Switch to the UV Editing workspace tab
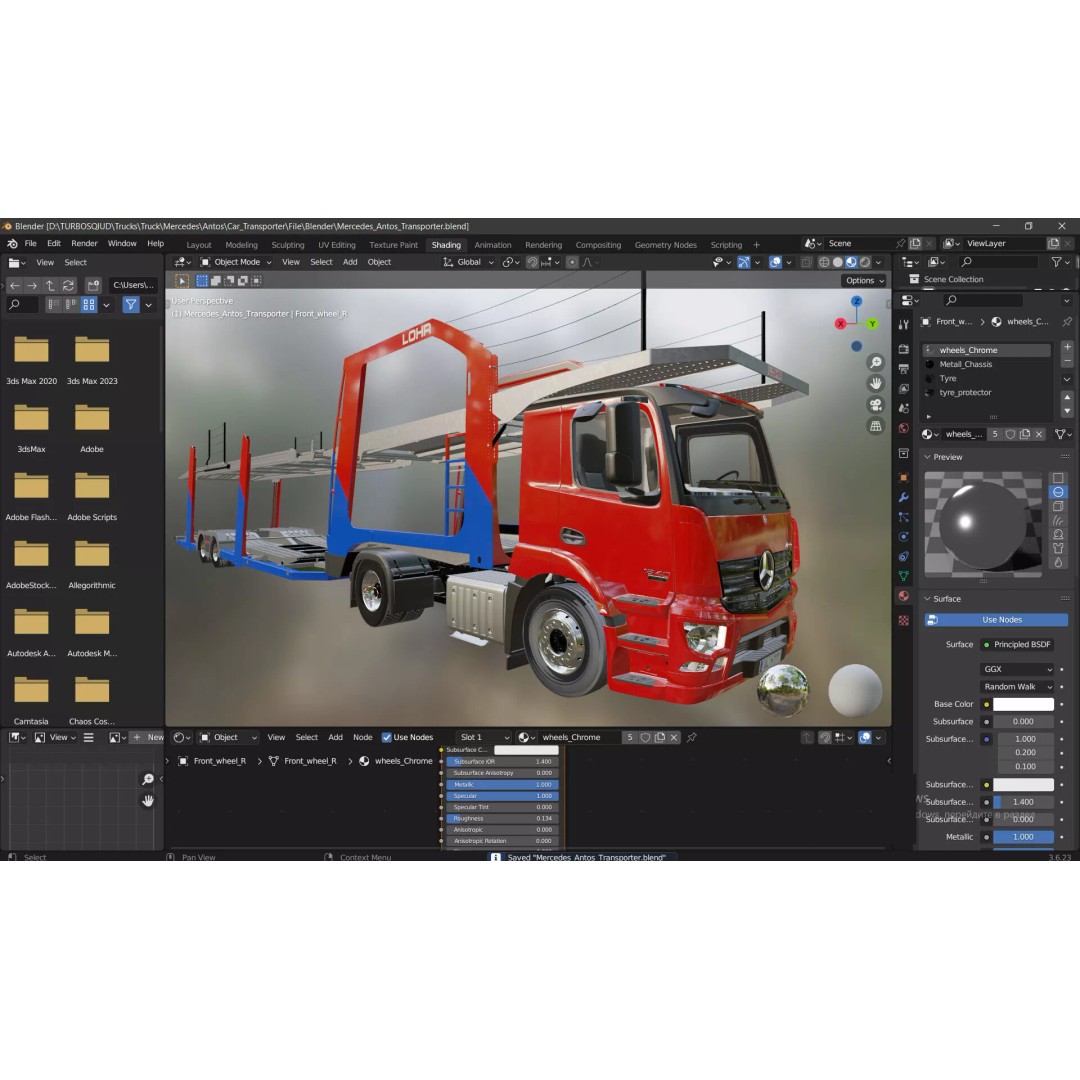Screen dimensions: 1080x1080 336,245
